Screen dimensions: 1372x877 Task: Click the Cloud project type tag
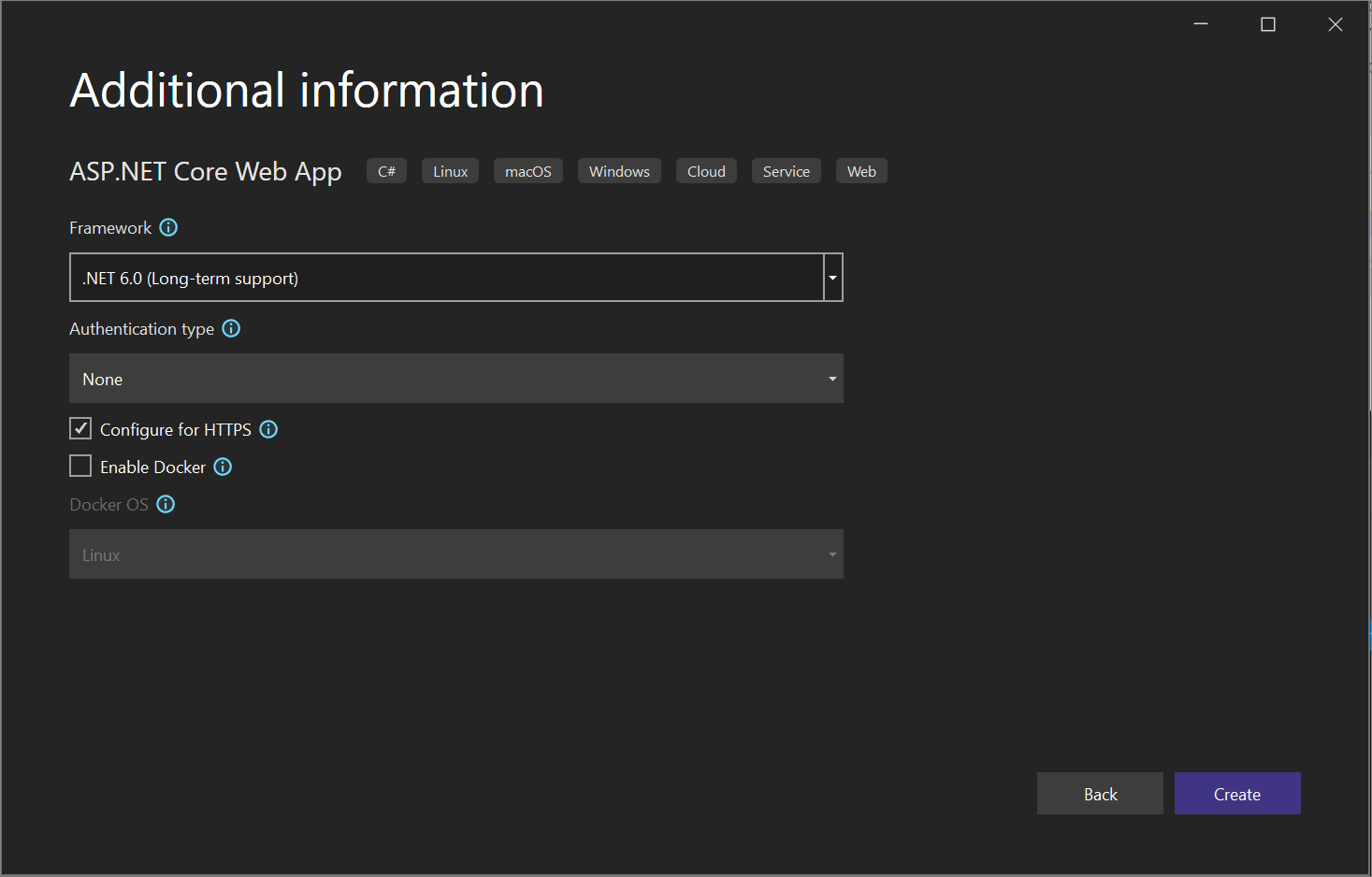pos(706,171)
